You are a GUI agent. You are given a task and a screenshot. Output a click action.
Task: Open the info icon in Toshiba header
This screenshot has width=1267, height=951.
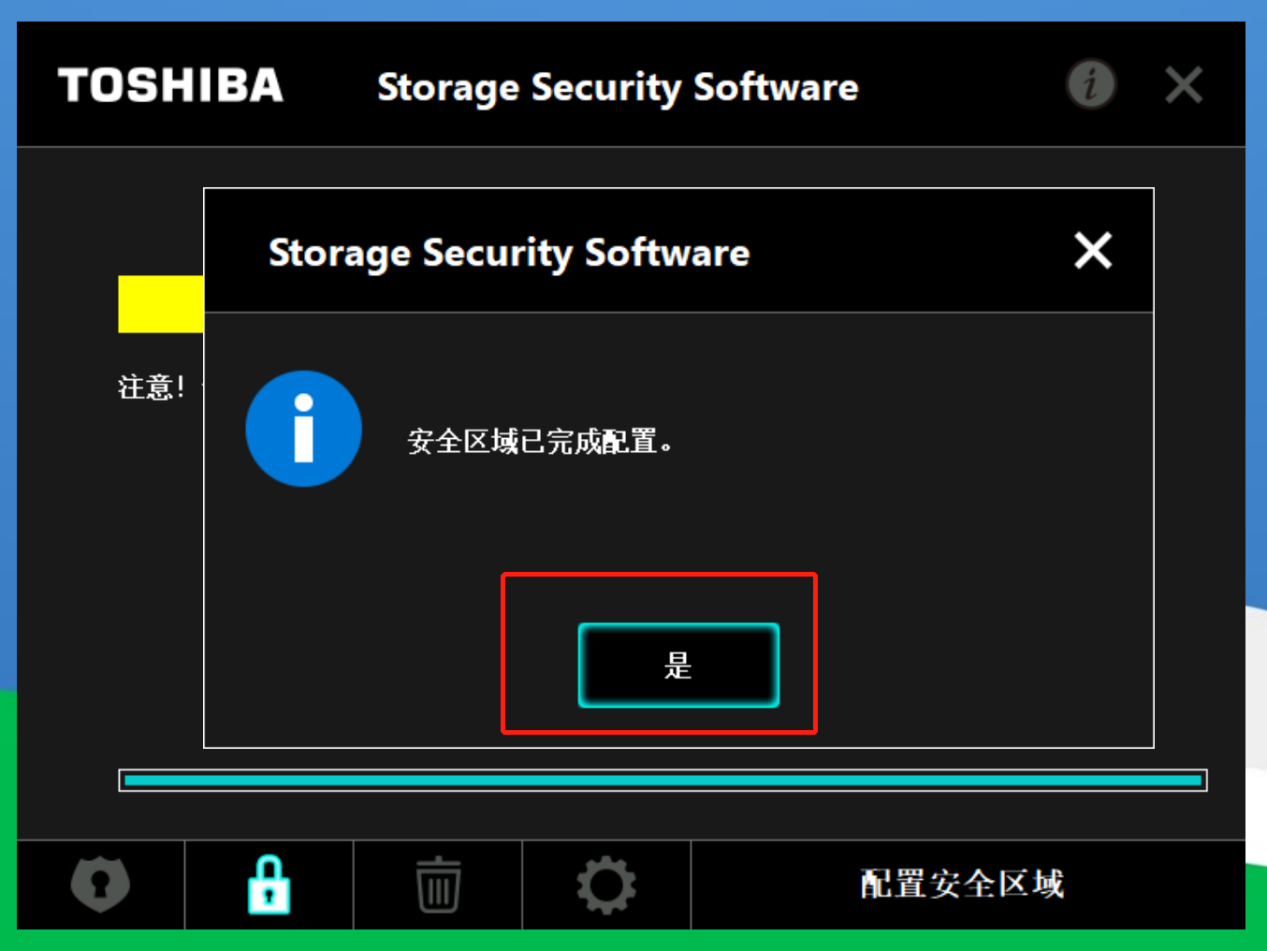pos(1090,84)
